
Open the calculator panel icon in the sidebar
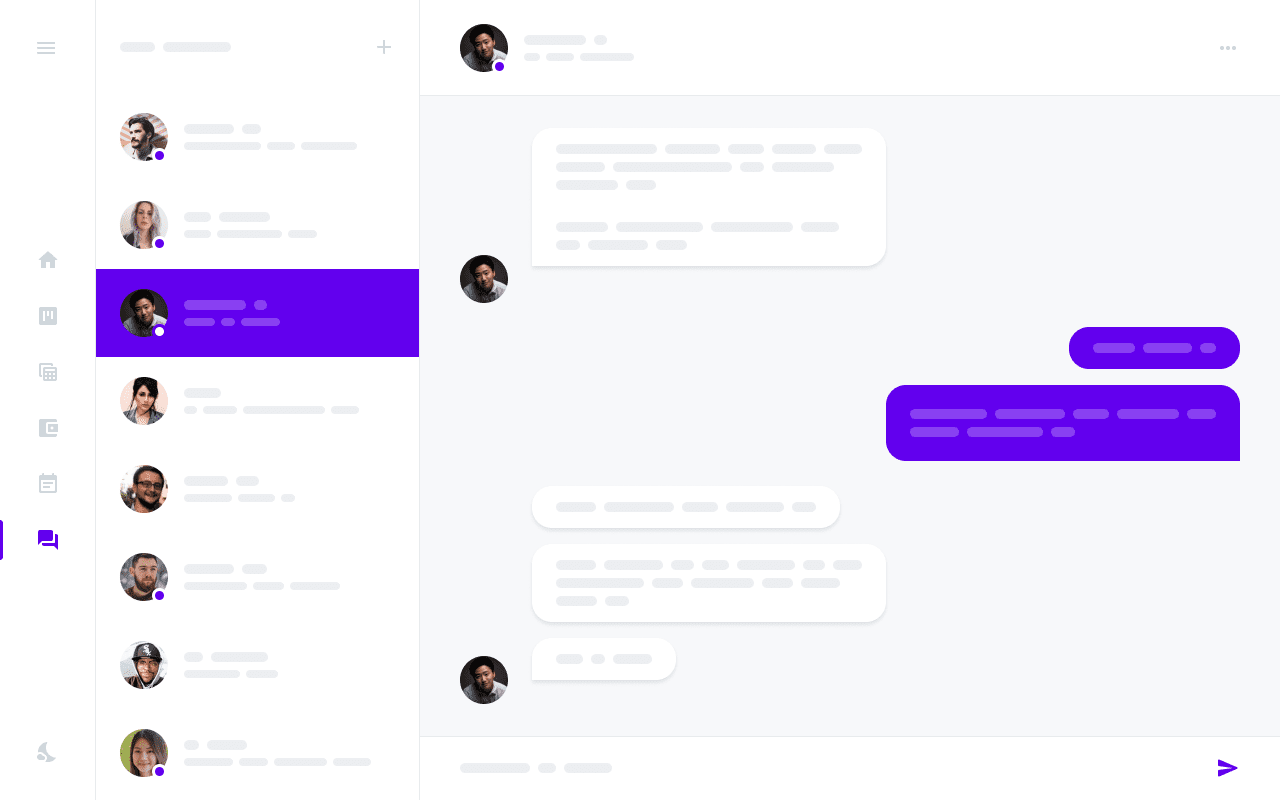[47, 372]
